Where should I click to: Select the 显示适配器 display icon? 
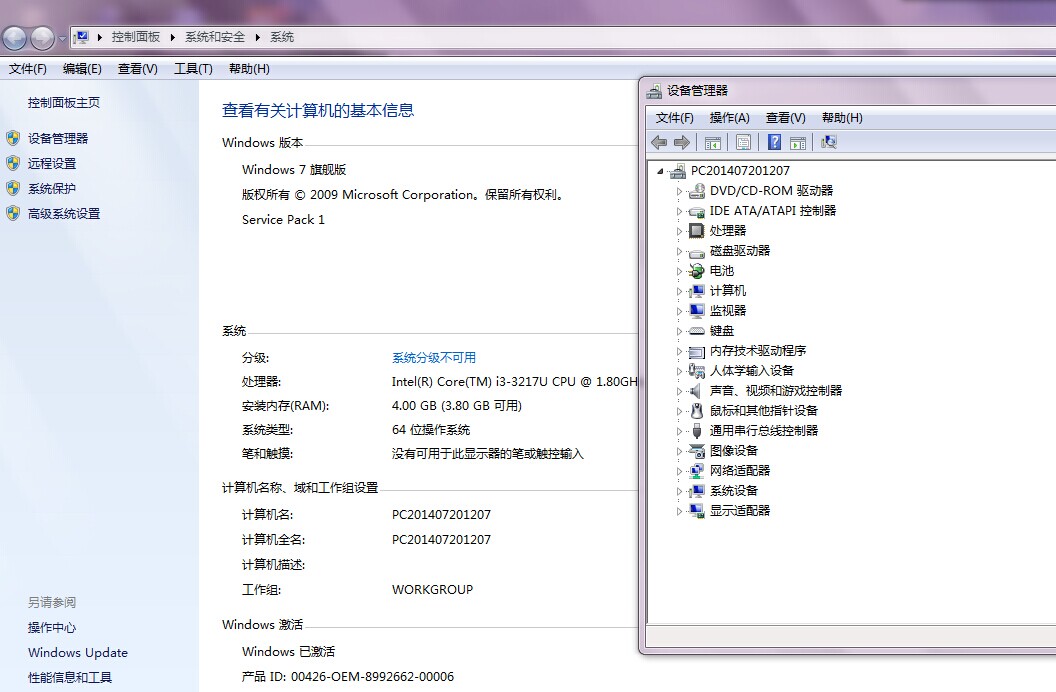click(696, 511)
